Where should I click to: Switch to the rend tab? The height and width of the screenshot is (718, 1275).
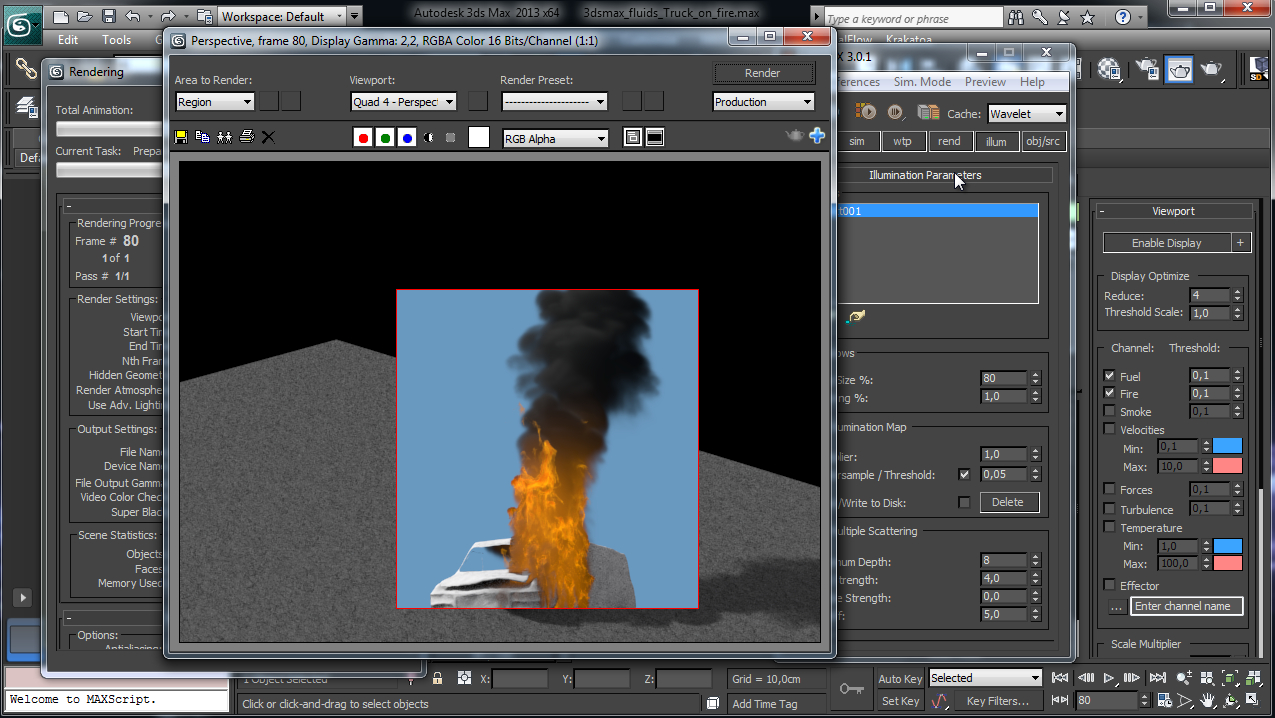tap(949, 142)
